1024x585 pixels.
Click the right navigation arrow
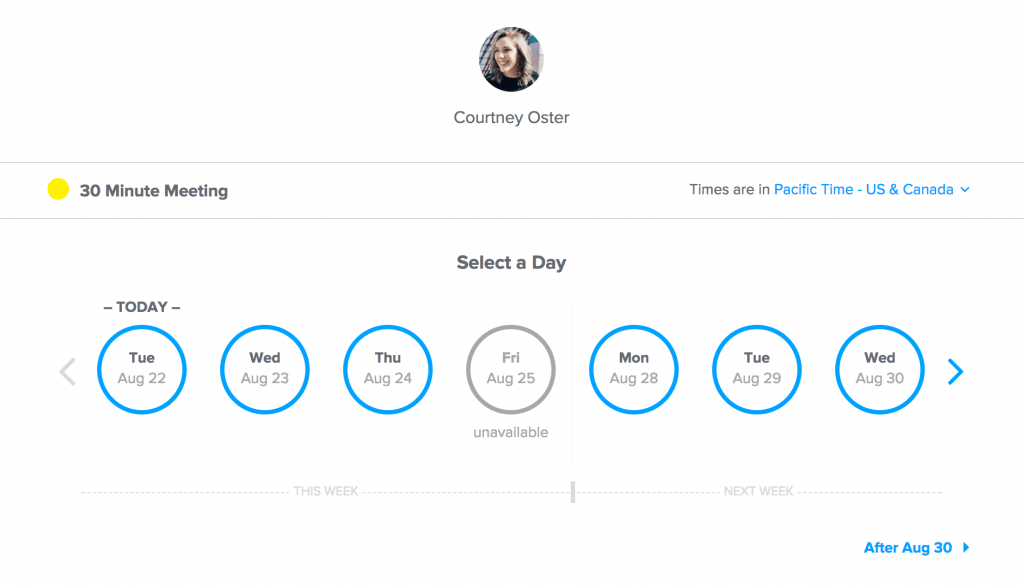[x=956, y=371]
